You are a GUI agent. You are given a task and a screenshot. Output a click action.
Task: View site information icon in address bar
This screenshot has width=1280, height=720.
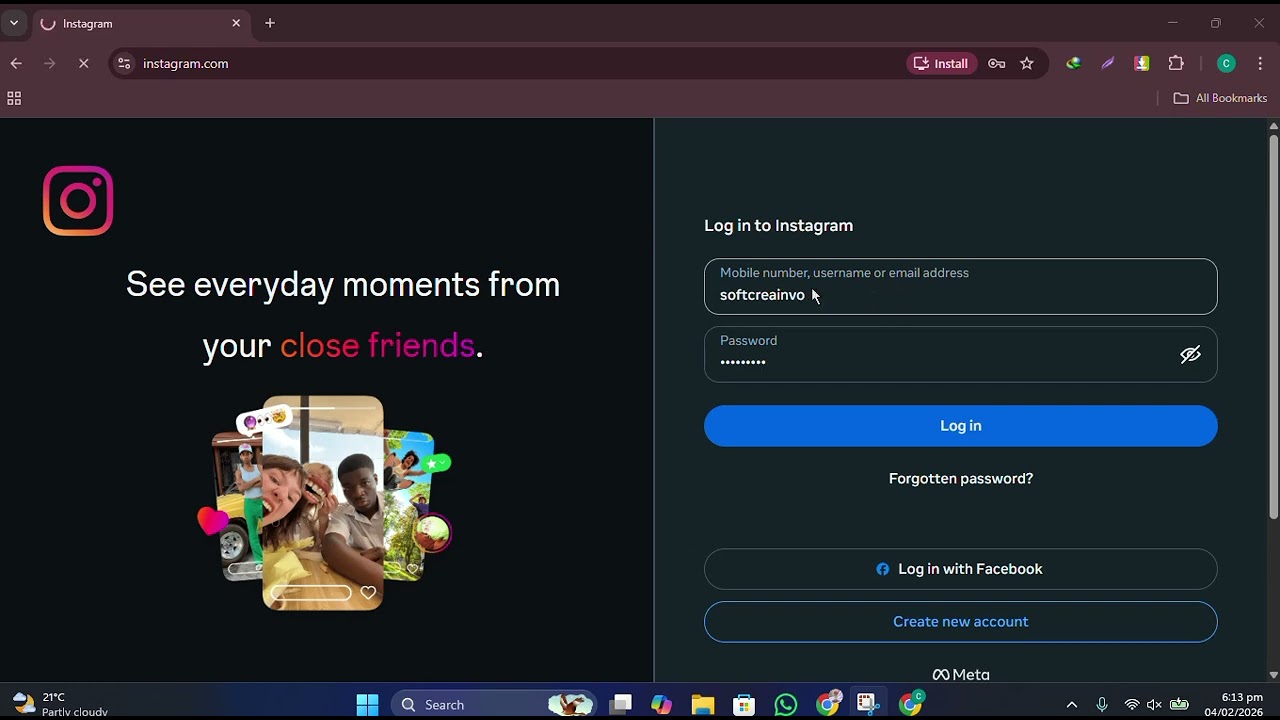tap(124, 63)
